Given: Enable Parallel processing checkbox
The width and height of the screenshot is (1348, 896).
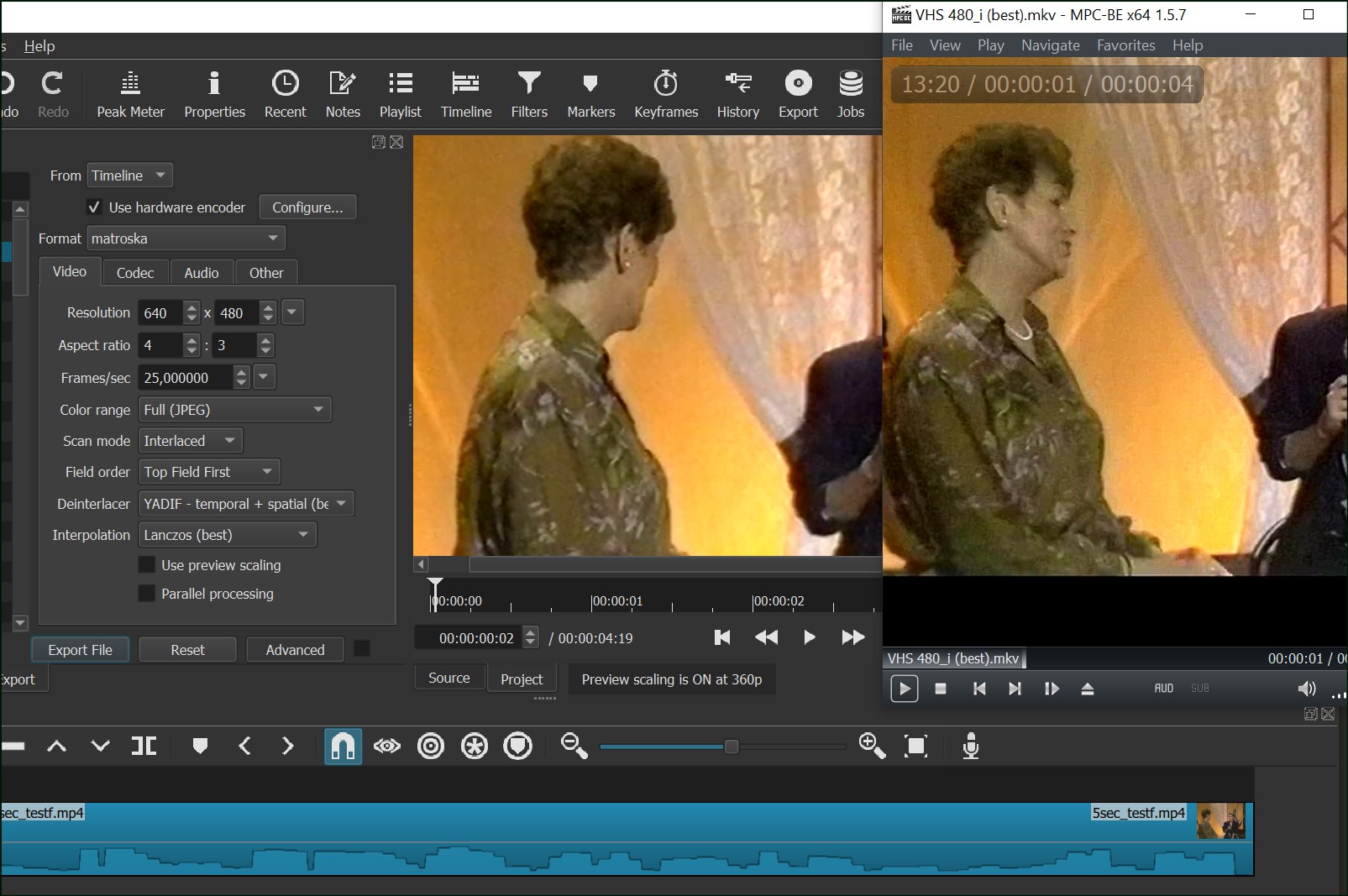Looking at the screenshot, I should [x=147, y=594].
